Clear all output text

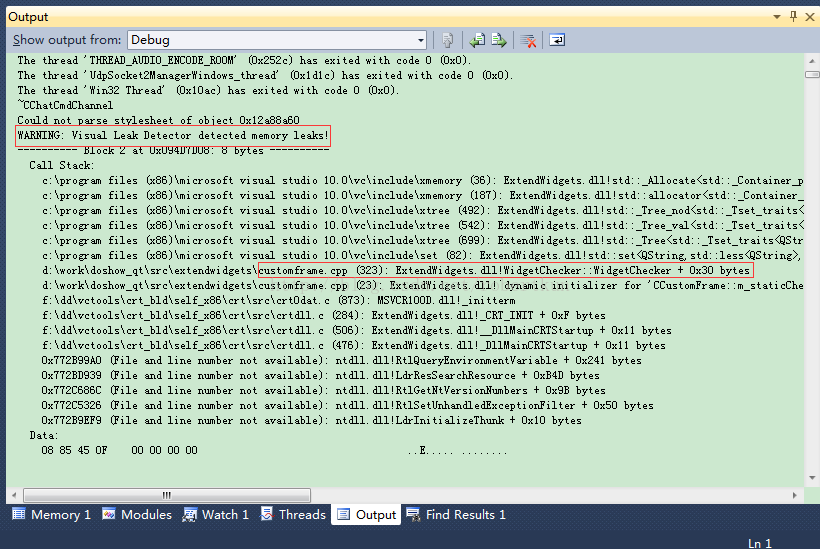tap(528, 40)
